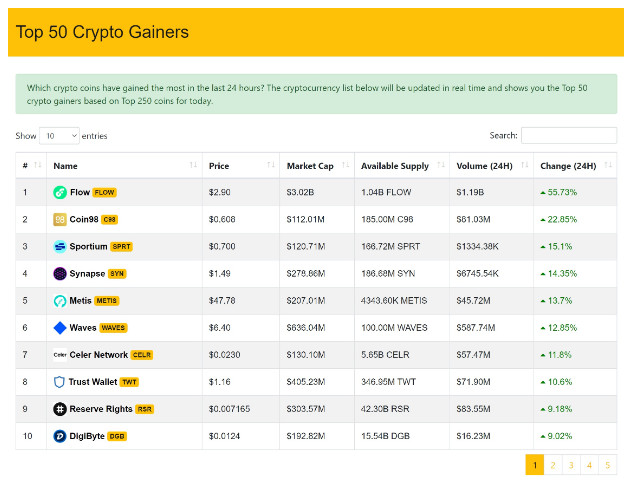Focus the Search input field
Screen dimensions: 632x482
569,135
